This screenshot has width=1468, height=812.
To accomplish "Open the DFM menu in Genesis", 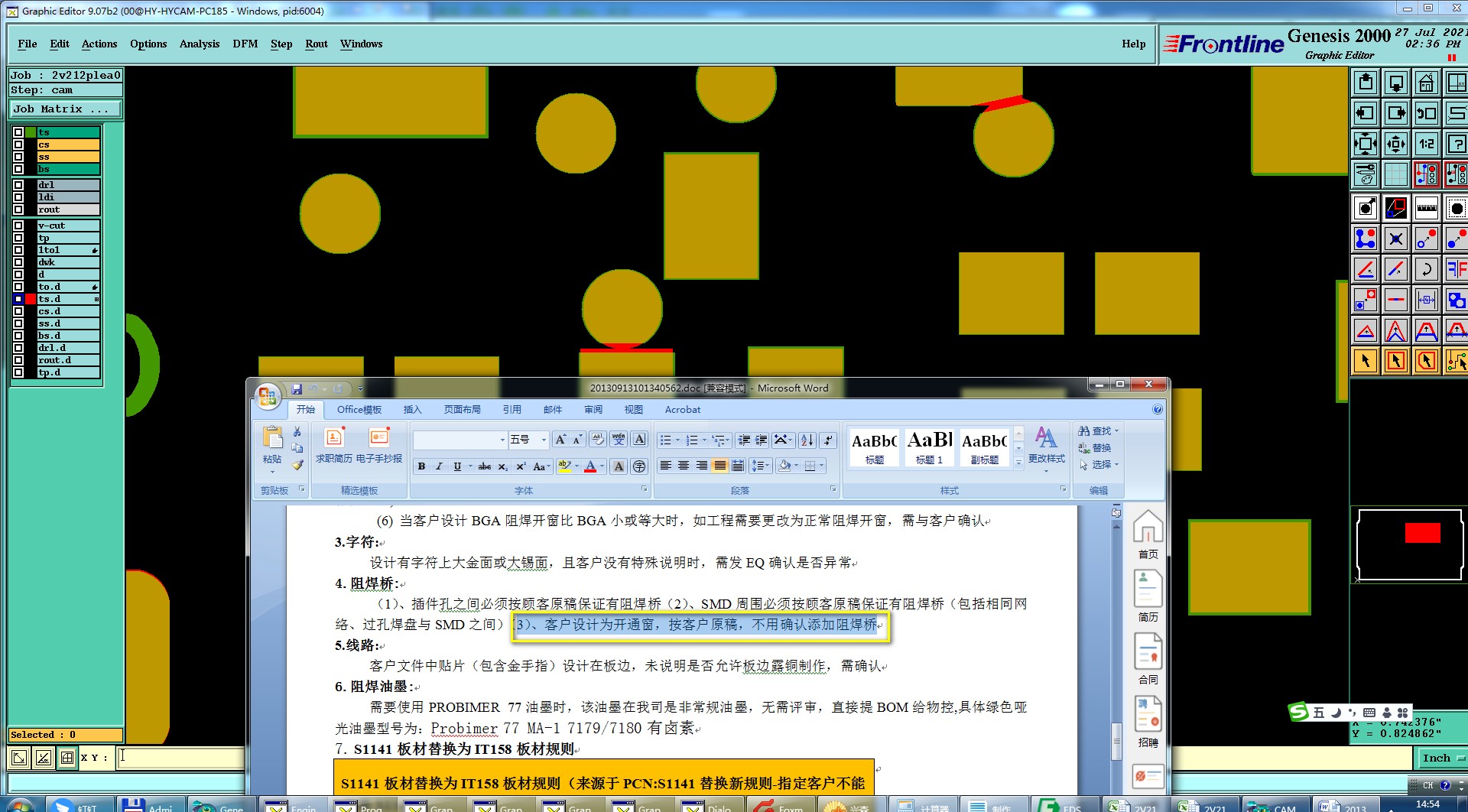I will 245,44.
